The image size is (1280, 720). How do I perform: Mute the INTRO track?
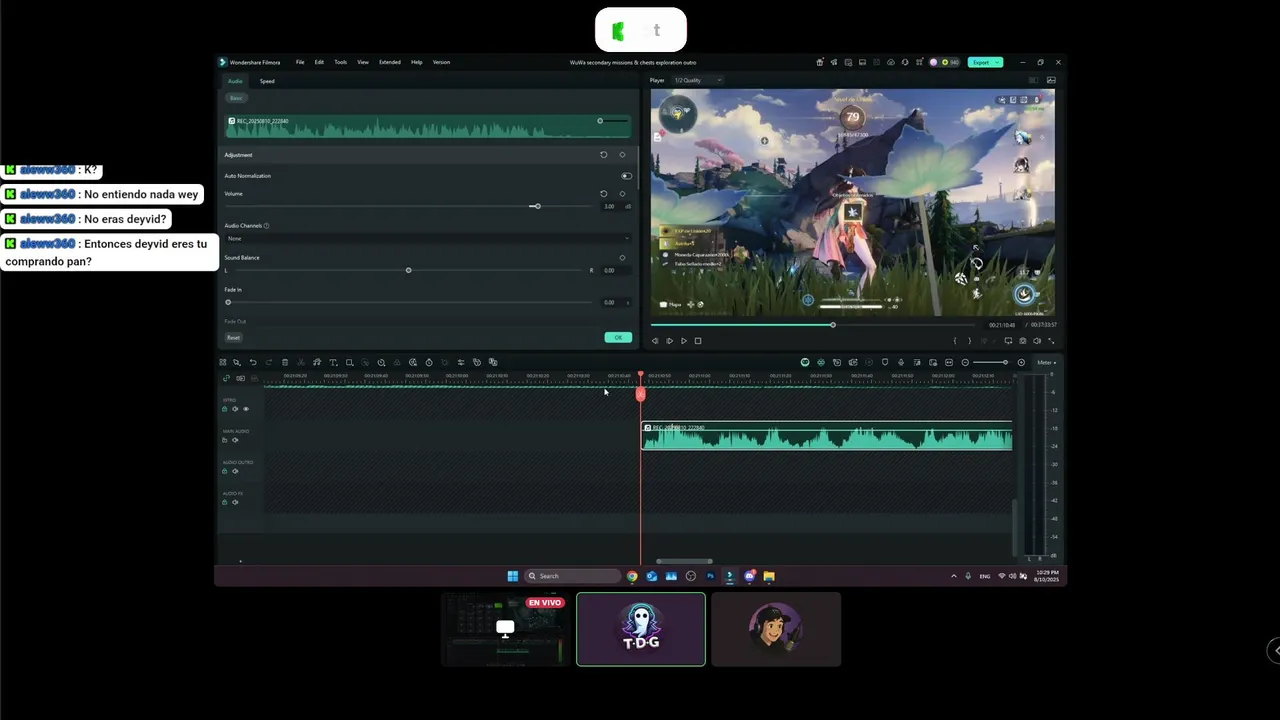[x=235, y=409]
